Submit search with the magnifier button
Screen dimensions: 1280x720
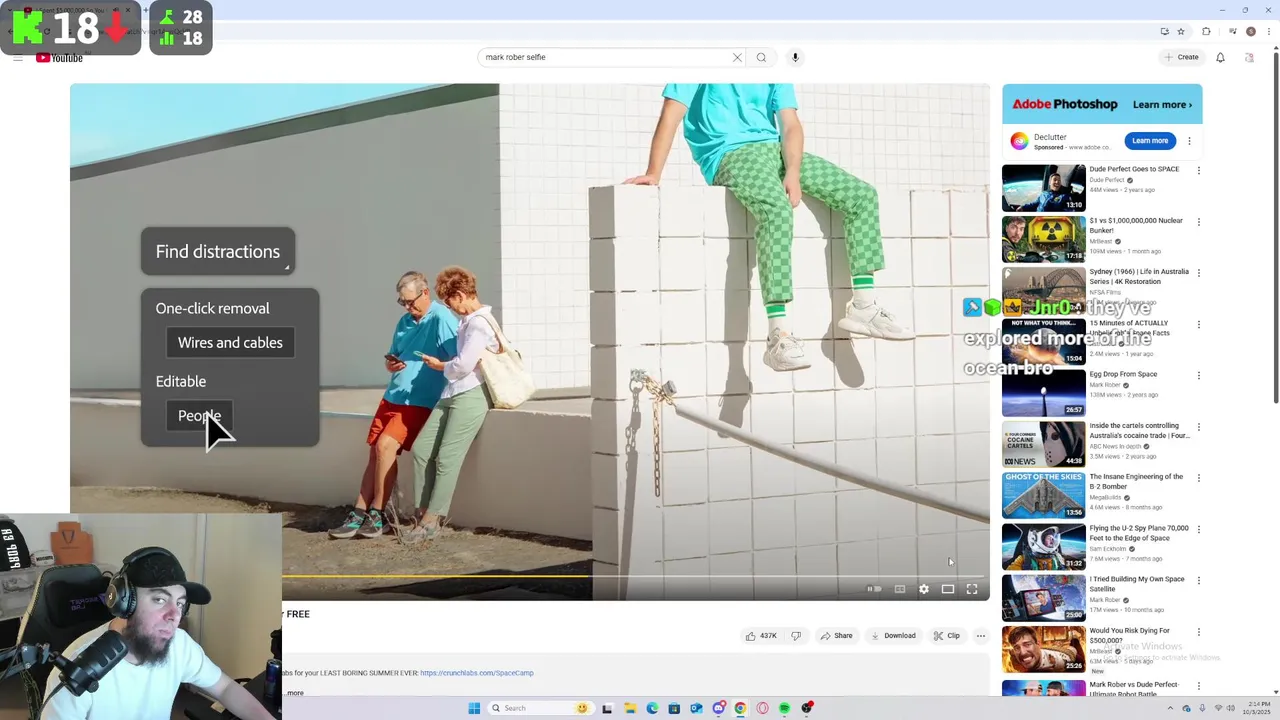point(761,57)
